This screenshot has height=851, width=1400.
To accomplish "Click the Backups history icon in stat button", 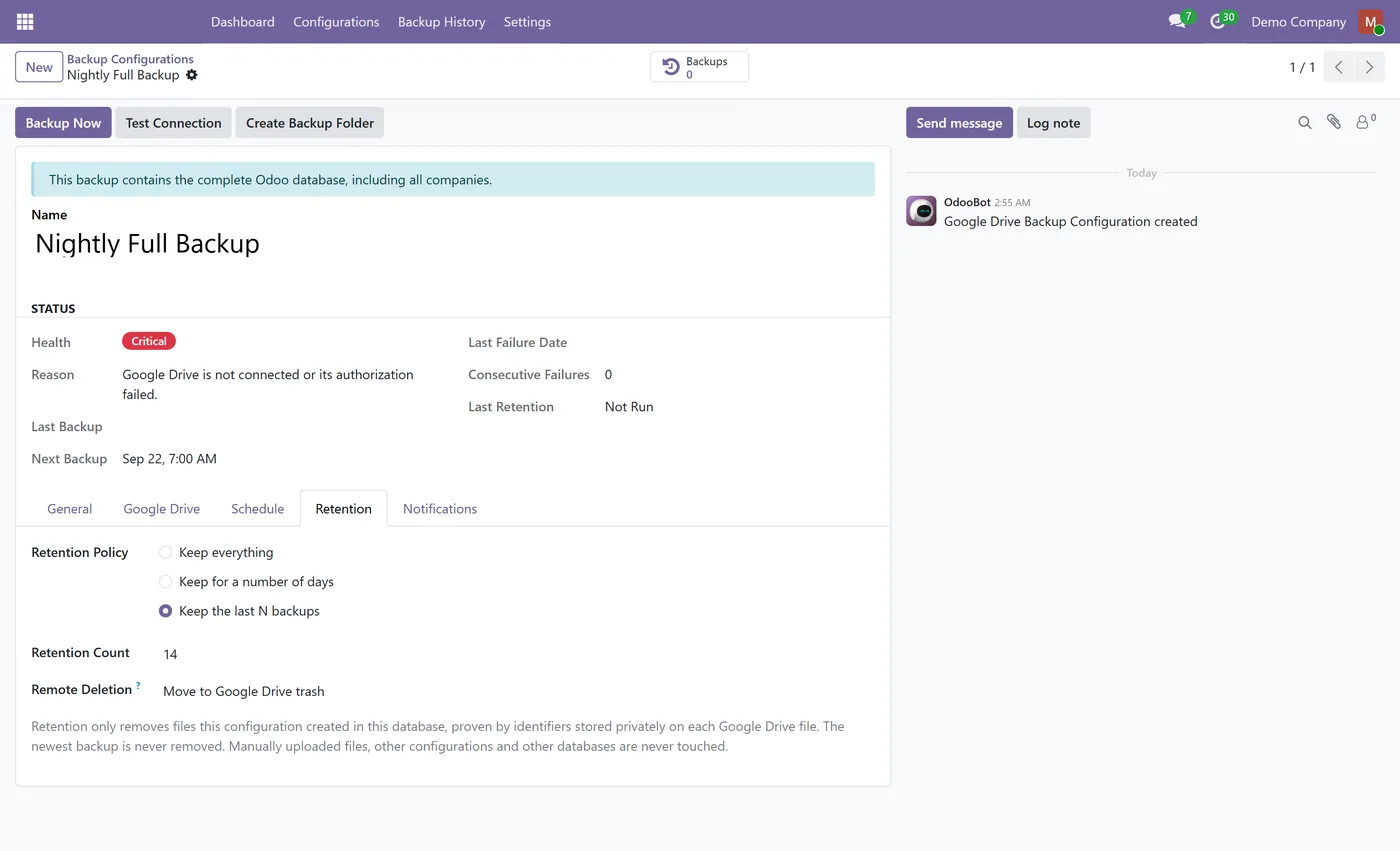I will (672, 67).
